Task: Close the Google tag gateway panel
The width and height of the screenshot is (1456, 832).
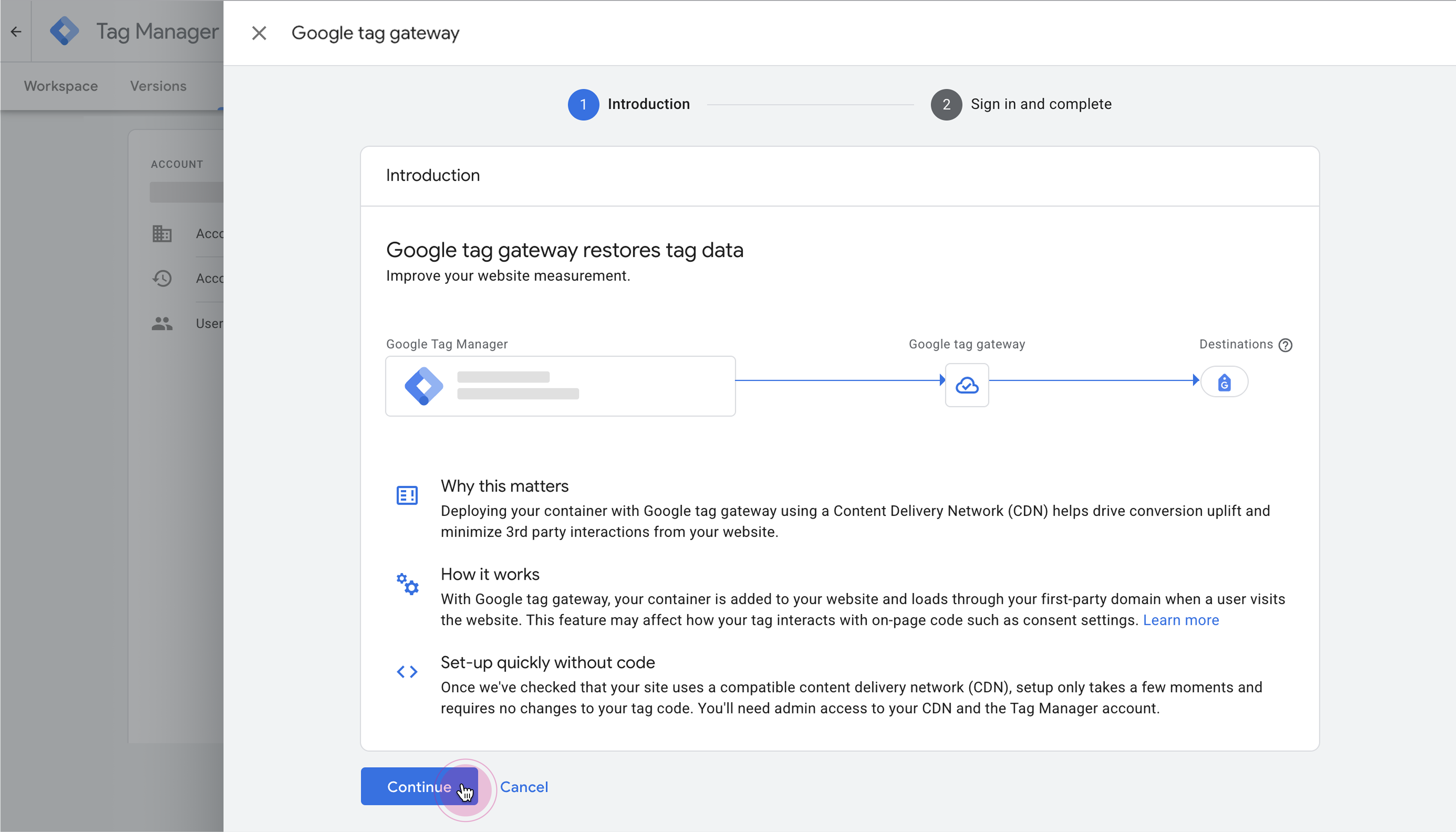Action: [x=259, y=33]
